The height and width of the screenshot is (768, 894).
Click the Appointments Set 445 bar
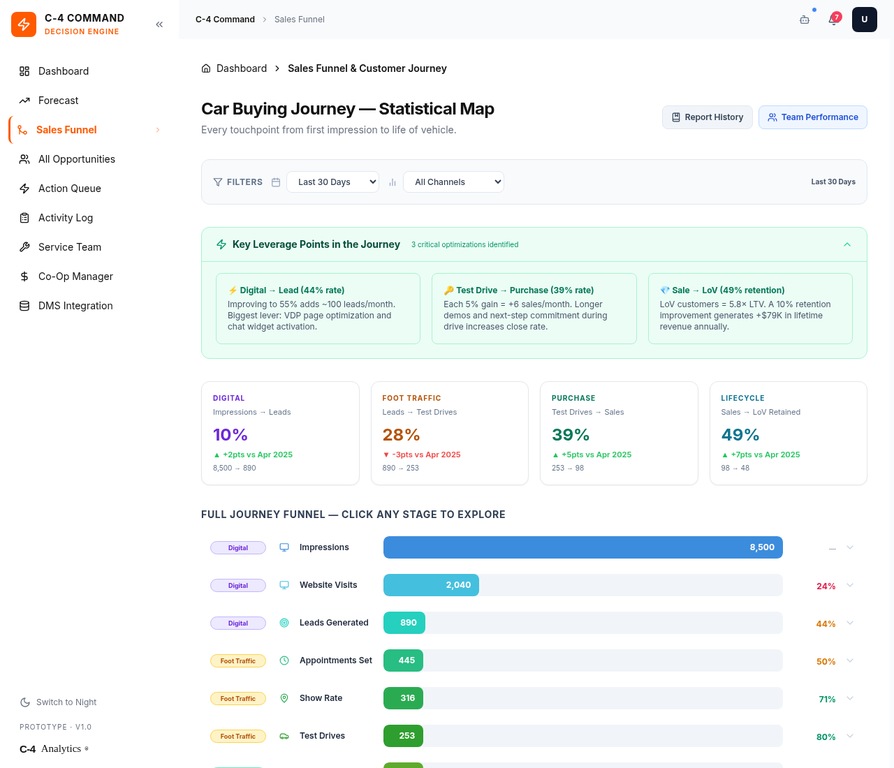click(403, 660)
